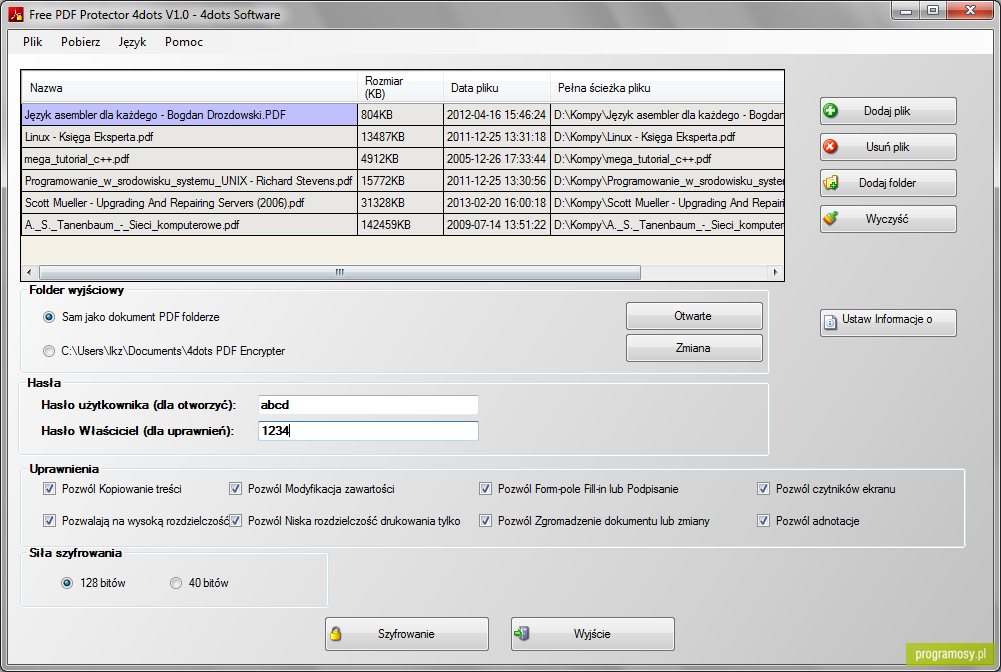Click the file list horizontal scrollbar thumb

(x=340, y=273)
